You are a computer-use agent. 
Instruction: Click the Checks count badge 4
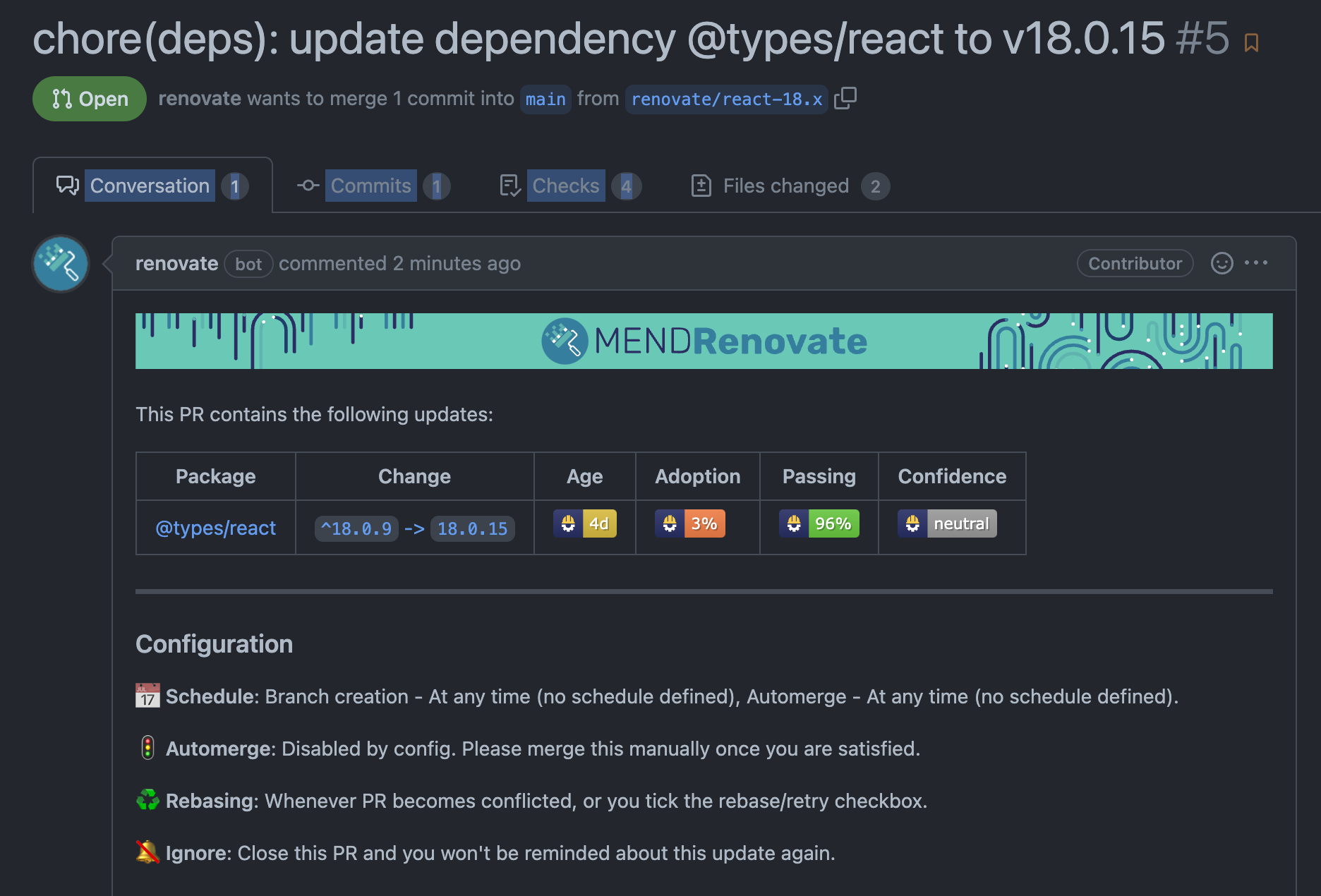626,186
